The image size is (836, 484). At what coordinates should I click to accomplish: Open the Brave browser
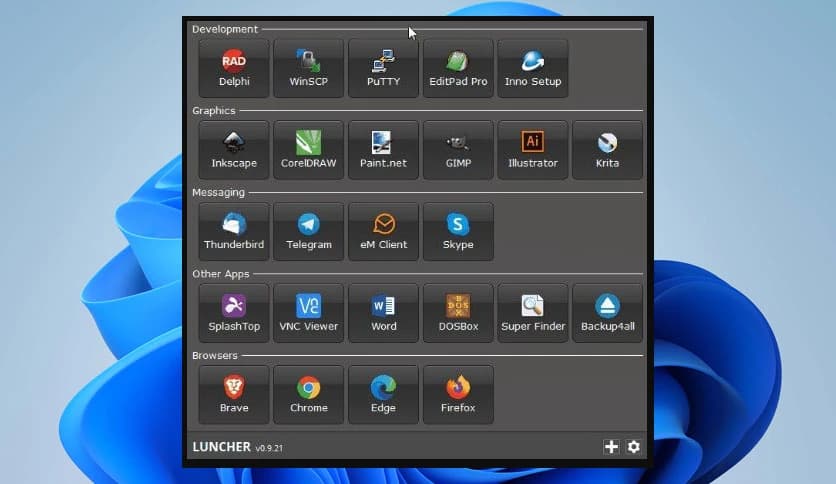[234, 395]
